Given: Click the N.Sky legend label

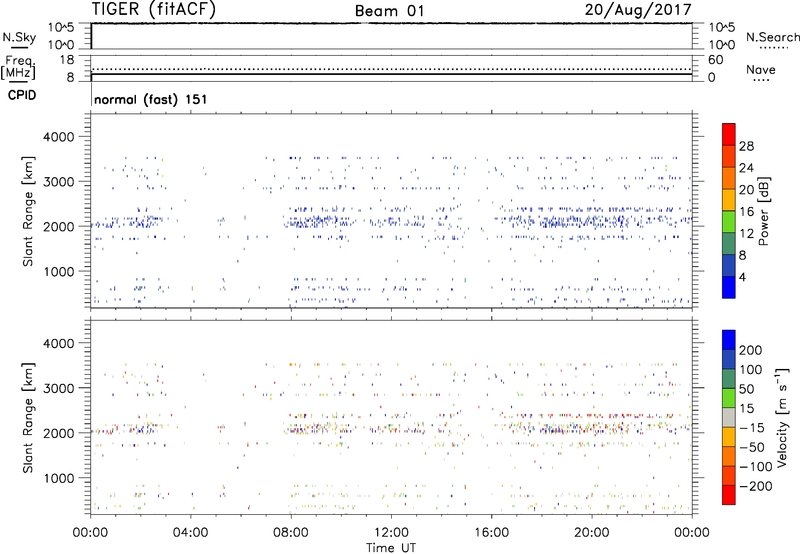Looking at the screenshot, I should tap(19, 37).
